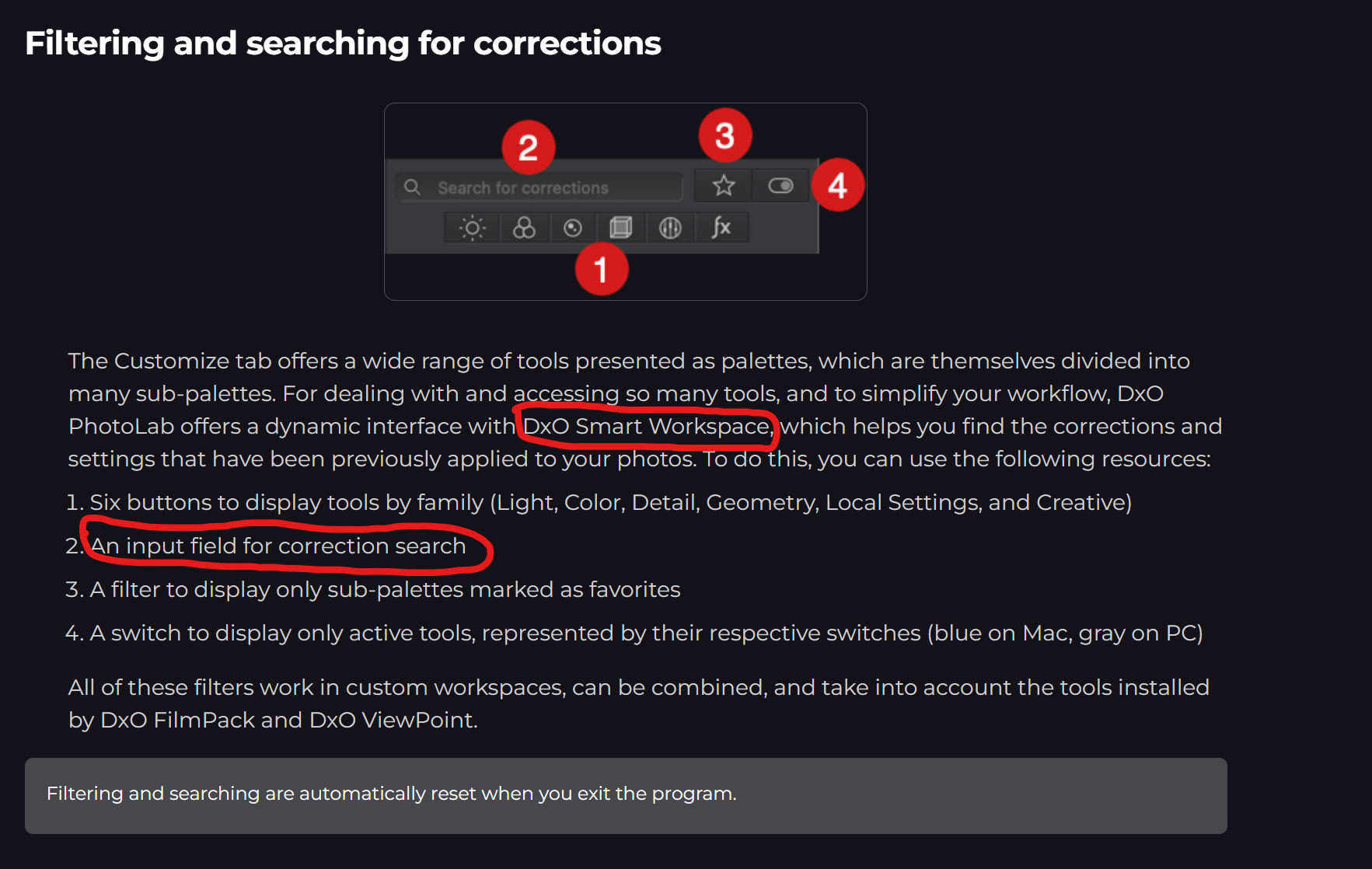This screenshot has width=1372, height=869.
Task: Click list item about sub-palettes marked as favorites
Action: coord(385,589)
